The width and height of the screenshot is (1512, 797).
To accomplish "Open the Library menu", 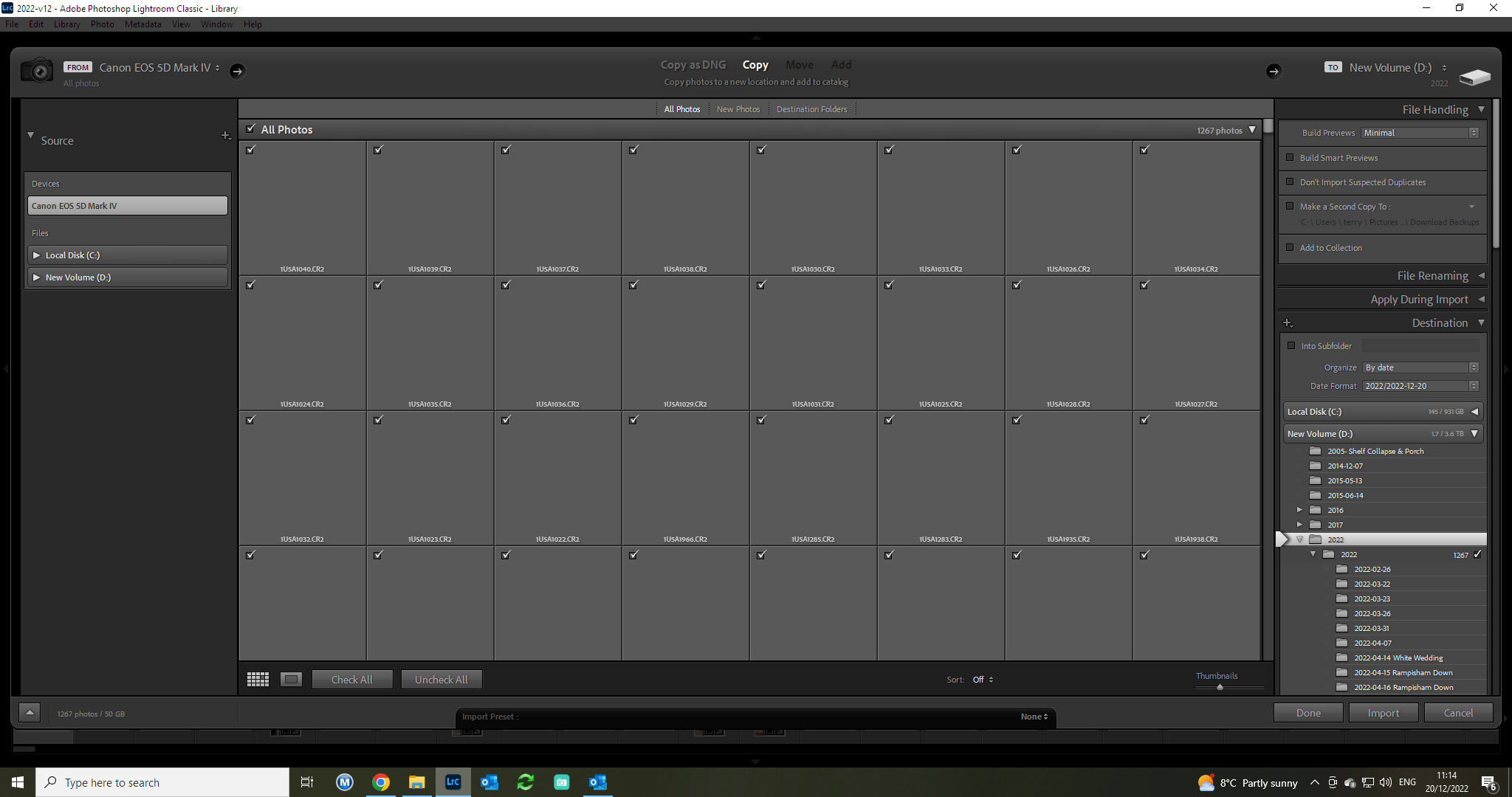I will coord(66,24).
